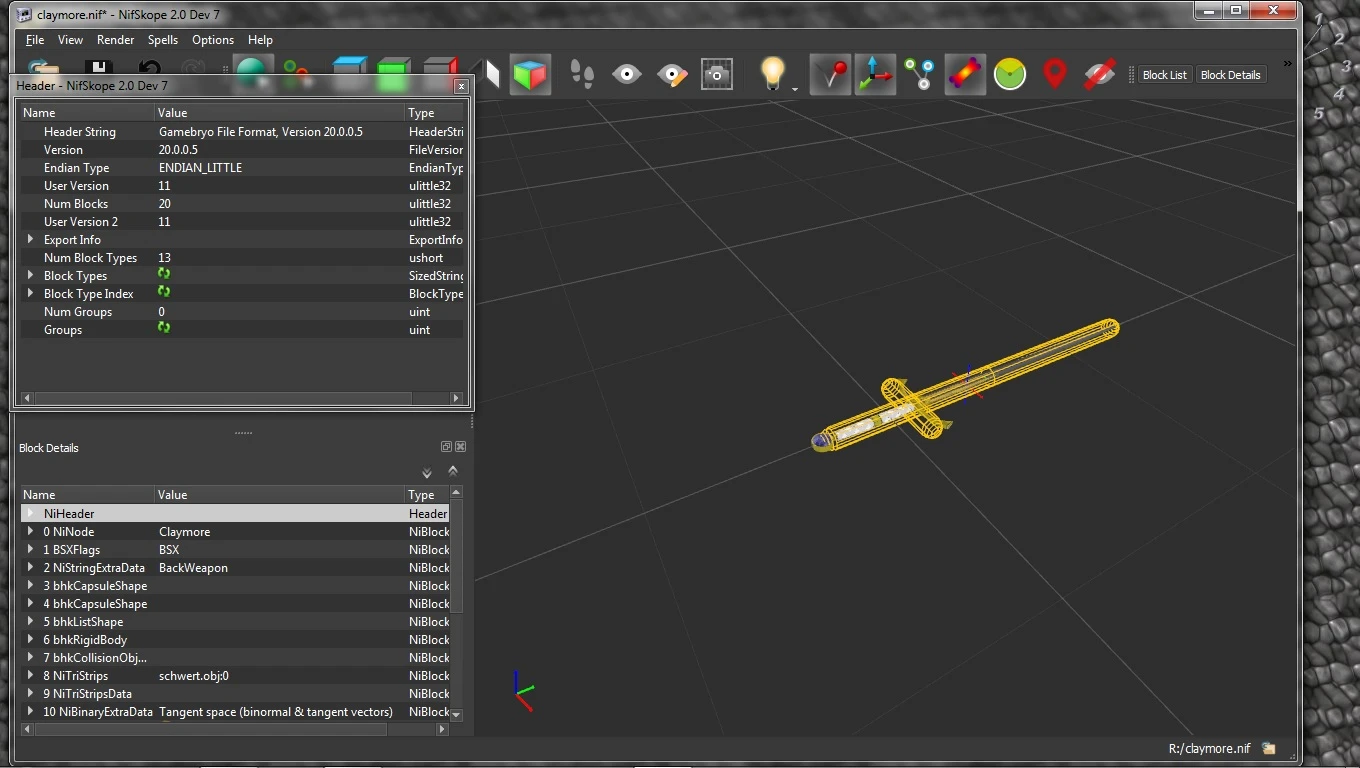
Task: Open the Help menu
Action: coord(260,40)
